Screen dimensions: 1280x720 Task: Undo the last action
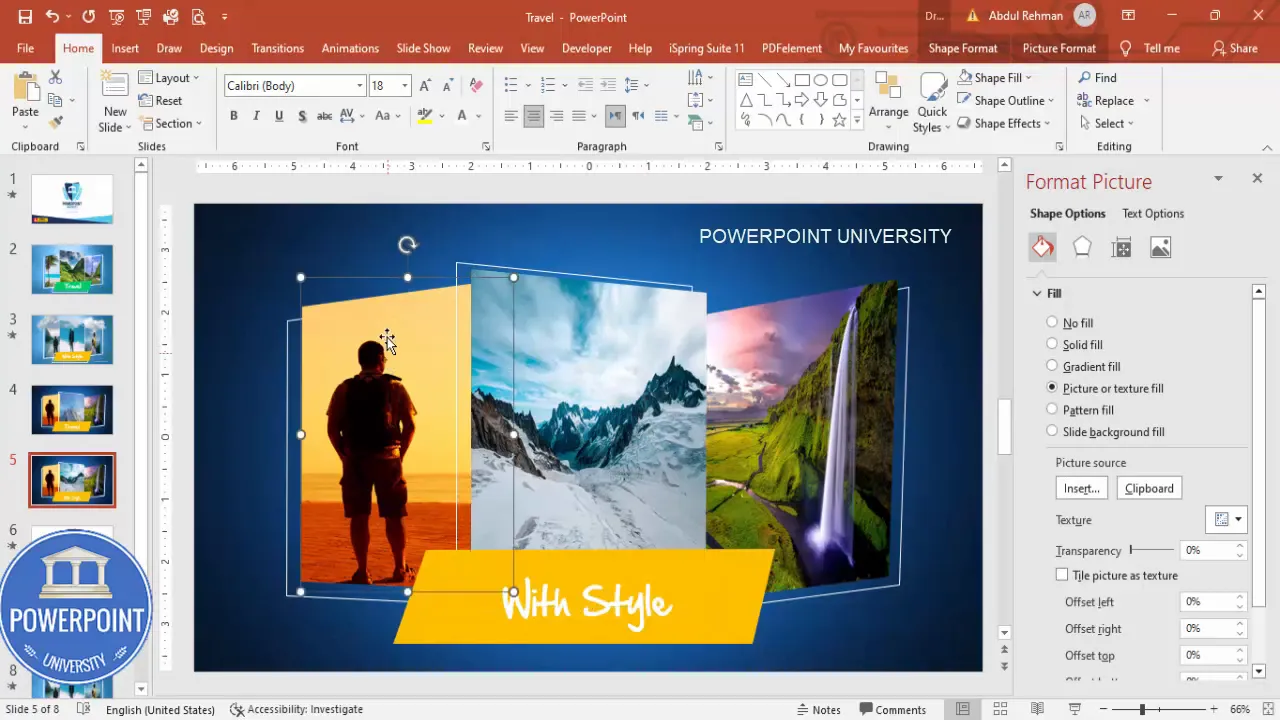click(x=52, y=17)
